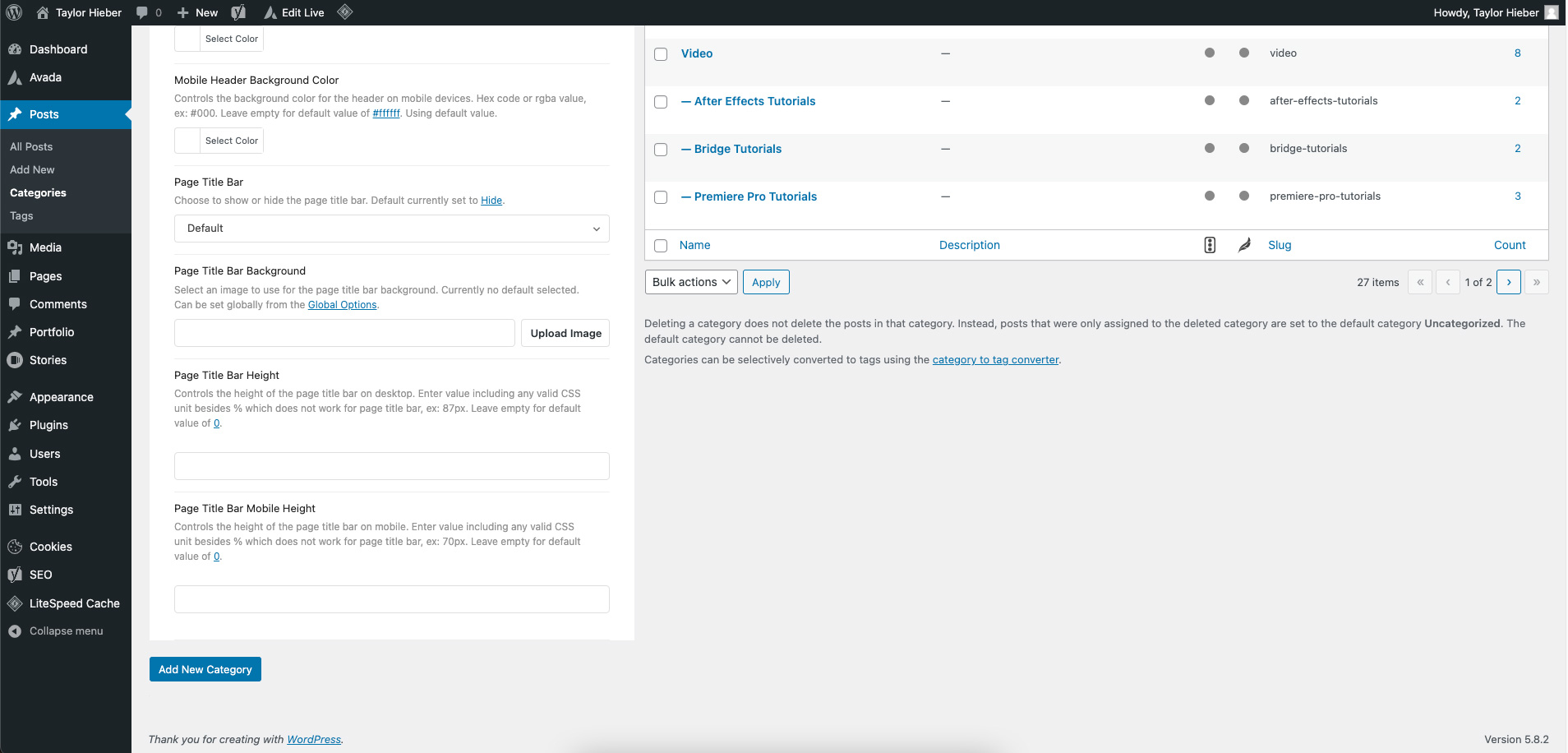Open the Page Title Bar Default dropdown
Screen dimensions: 1568x753
point(392,229)
